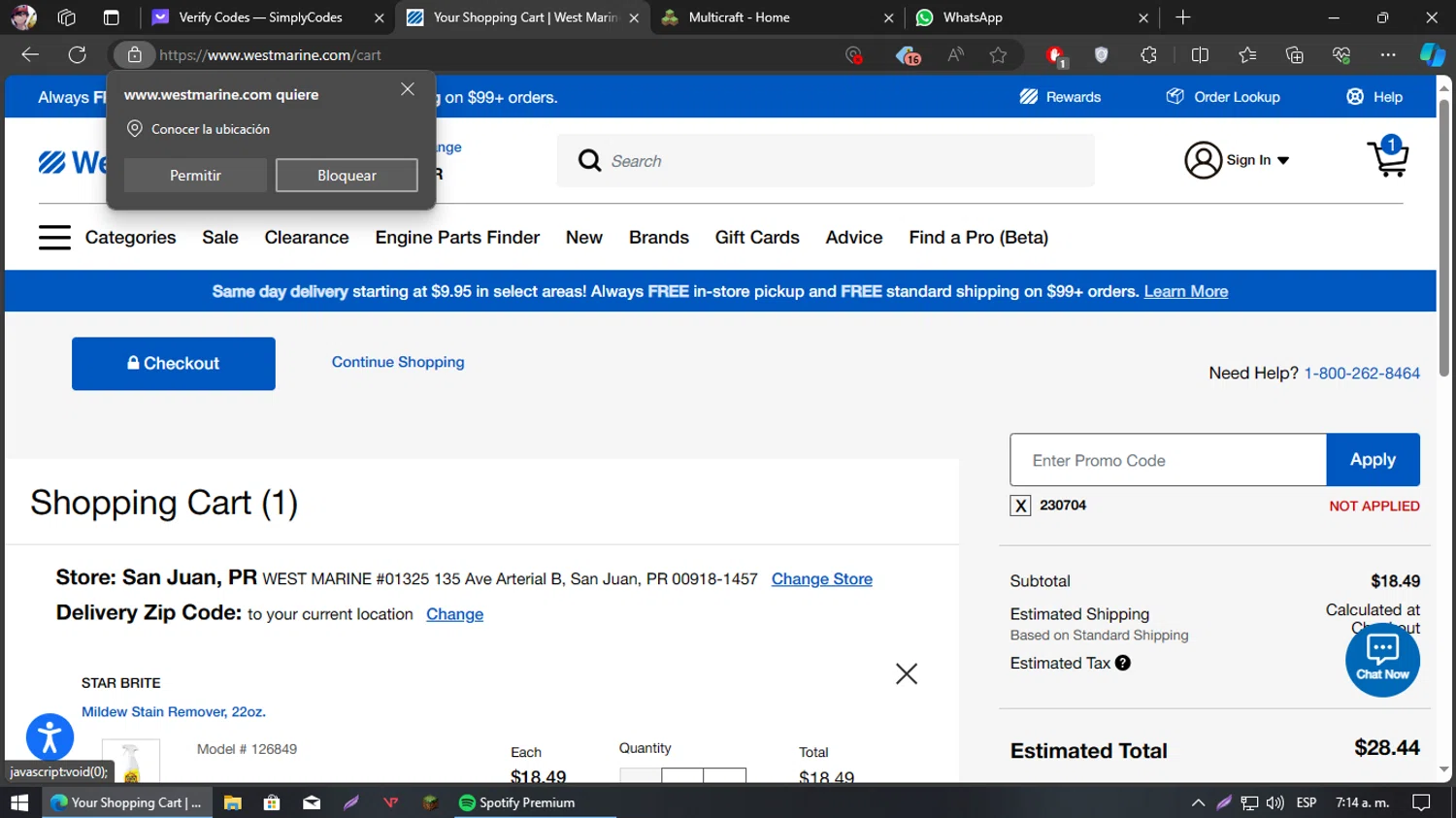Open browser settings and more menu
The width and height of the screenshot is (1456, 818).
(x=1388, y=55)
